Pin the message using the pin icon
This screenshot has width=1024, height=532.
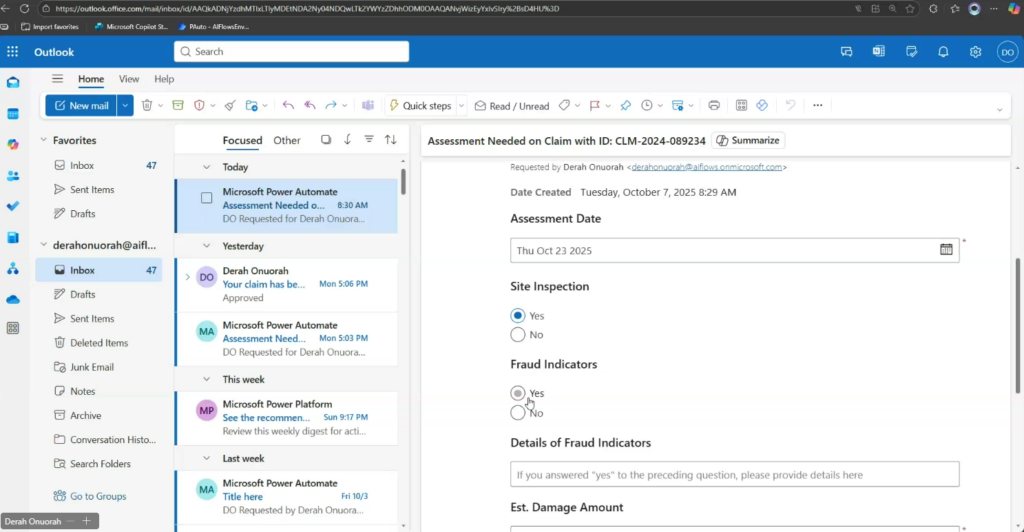(625, 105)
